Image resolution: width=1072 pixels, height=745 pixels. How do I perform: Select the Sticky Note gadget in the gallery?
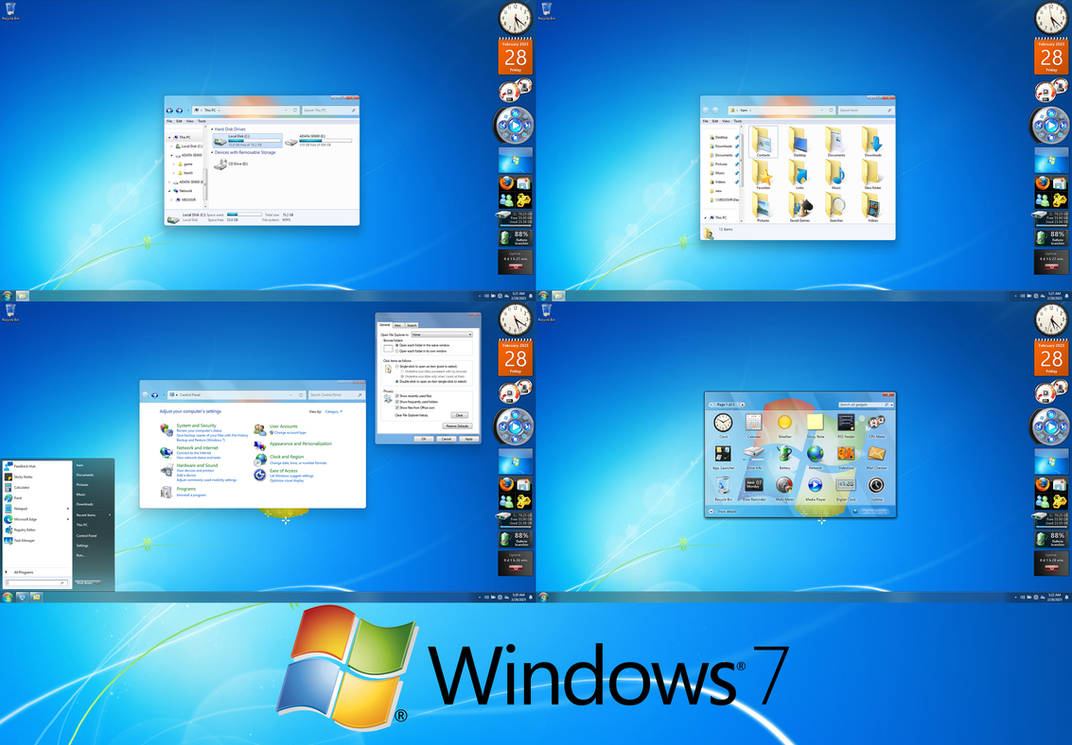tap(815, 424)
